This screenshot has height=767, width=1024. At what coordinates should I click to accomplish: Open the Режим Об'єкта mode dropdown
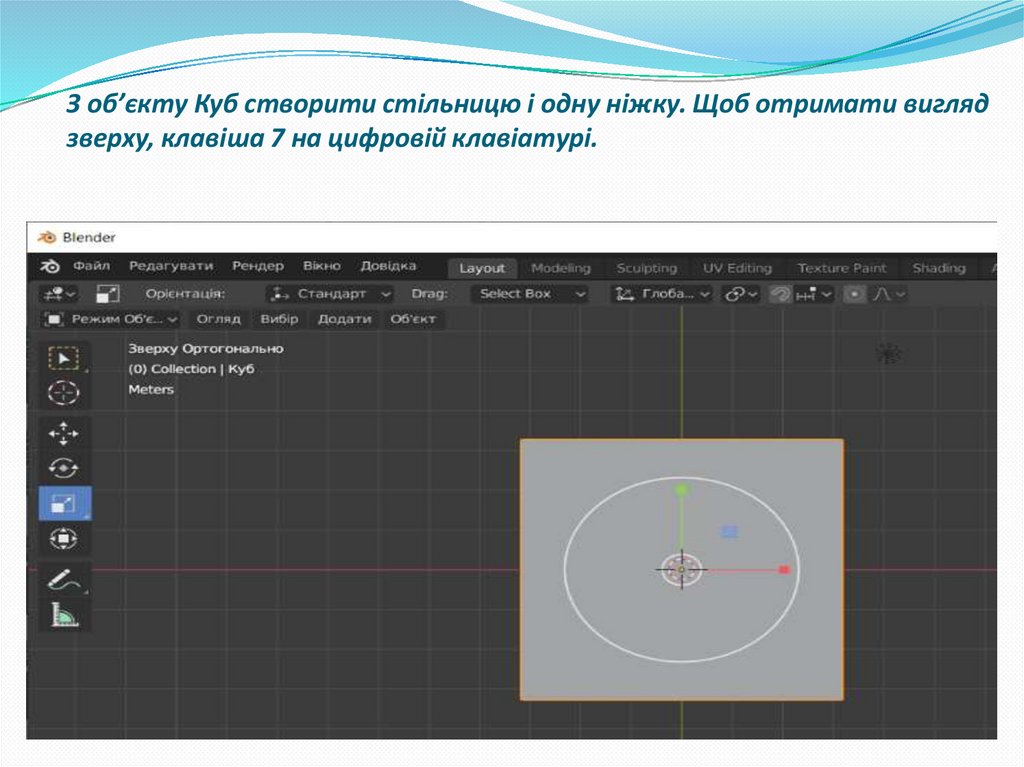tap(111, 319)
